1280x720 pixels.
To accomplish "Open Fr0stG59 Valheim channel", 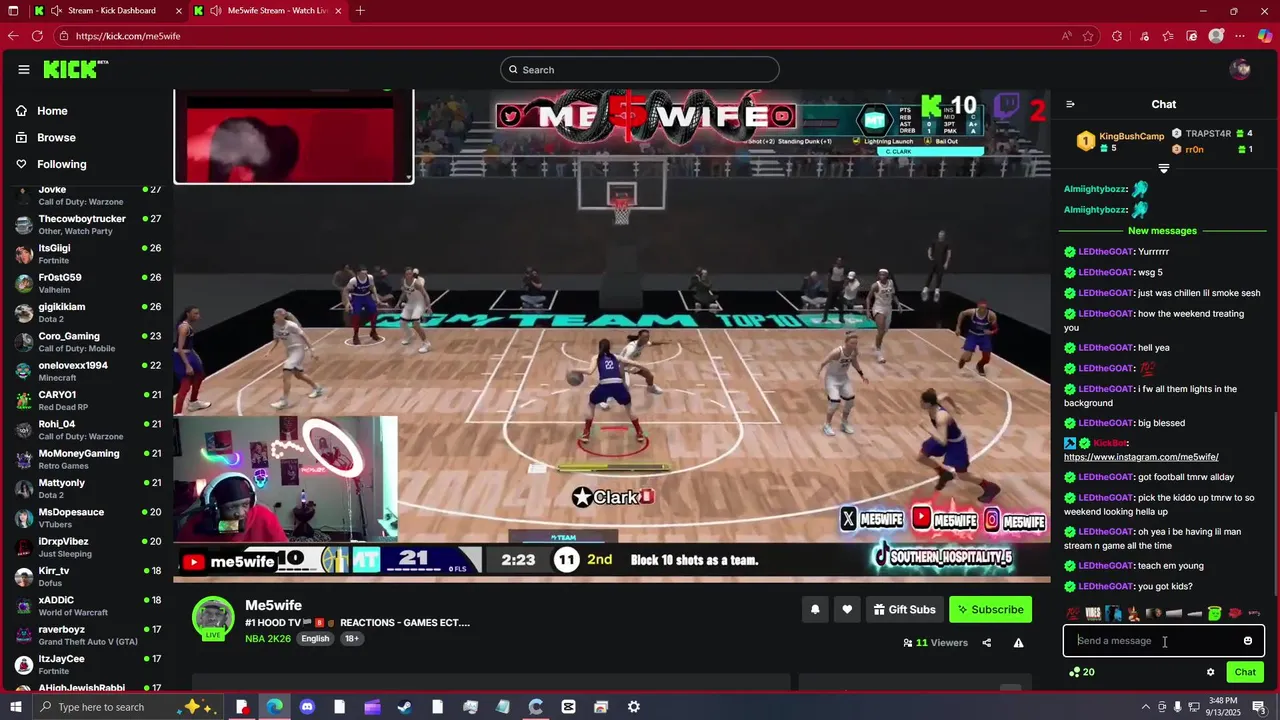I will pyautogui.click(x=88, y=283).
